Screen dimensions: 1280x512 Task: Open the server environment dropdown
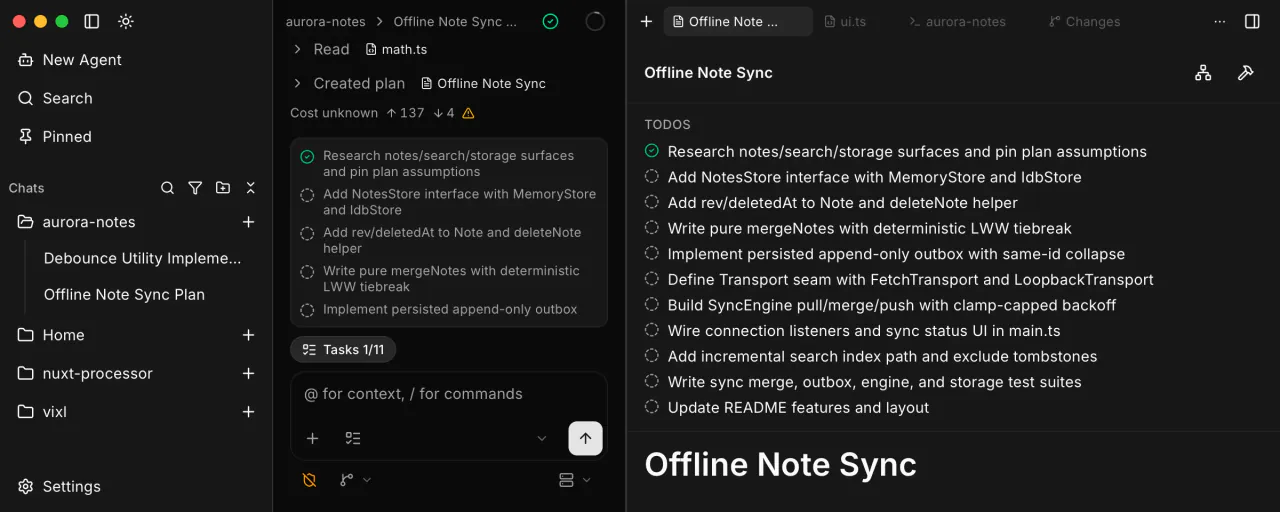575,480
